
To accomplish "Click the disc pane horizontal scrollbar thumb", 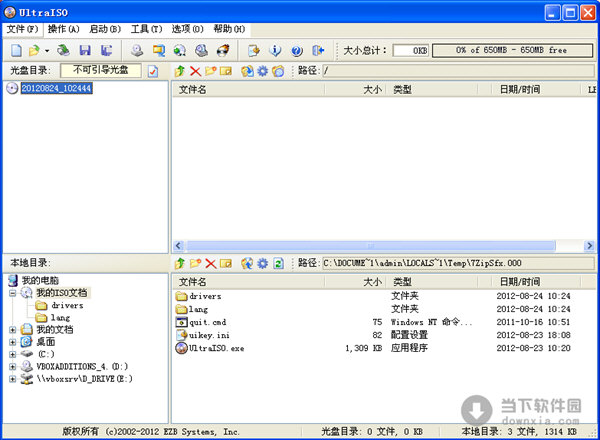I will [370, 245].
